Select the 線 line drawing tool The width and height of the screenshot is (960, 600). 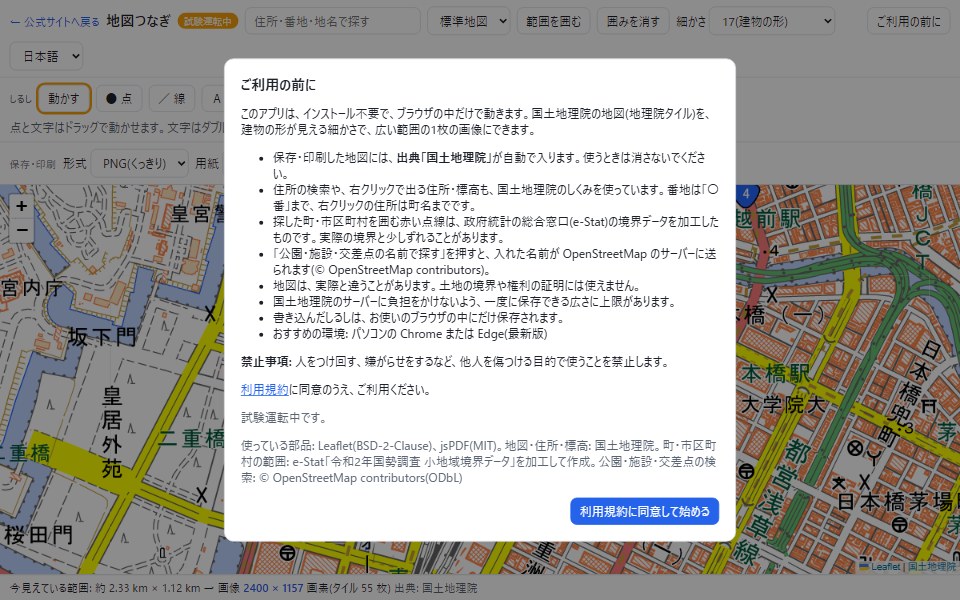172,99
